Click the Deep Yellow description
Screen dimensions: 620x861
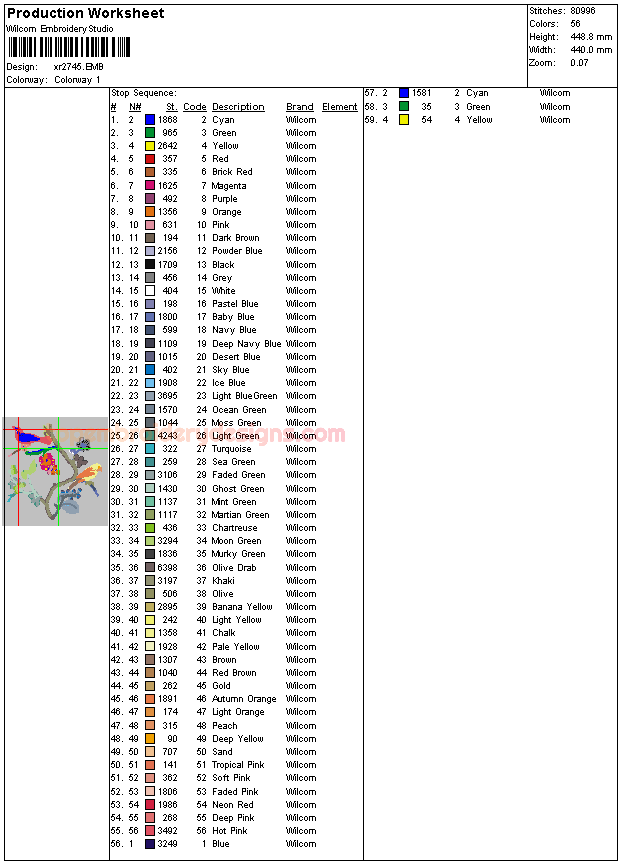(x=238, y=739)
